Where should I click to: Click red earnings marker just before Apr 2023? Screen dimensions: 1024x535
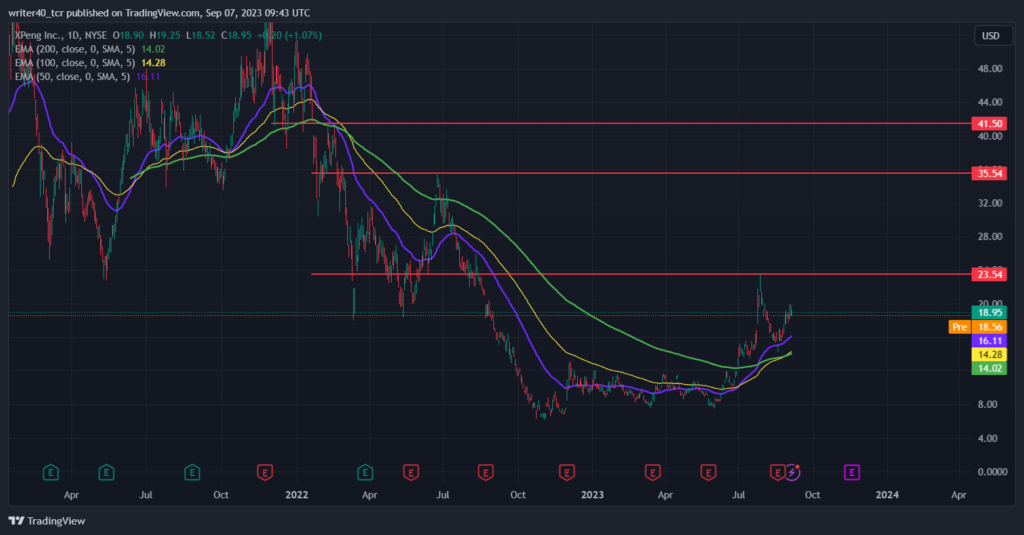[x=652, y=472]
